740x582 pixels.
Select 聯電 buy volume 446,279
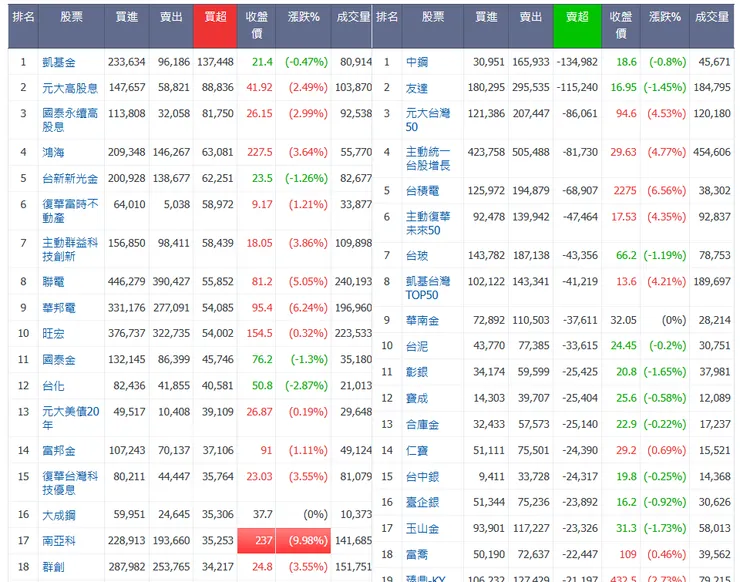pos(126,281)
